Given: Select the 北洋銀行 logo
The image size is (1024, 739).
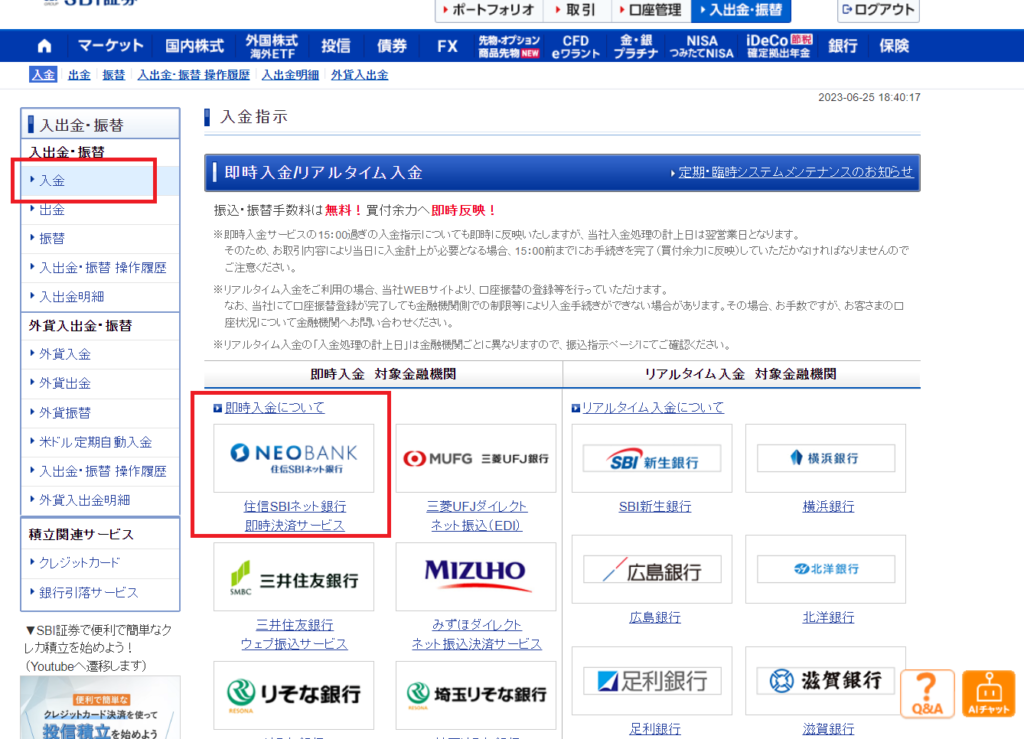Looking at the screenshot, I should (x=825, y=569).
